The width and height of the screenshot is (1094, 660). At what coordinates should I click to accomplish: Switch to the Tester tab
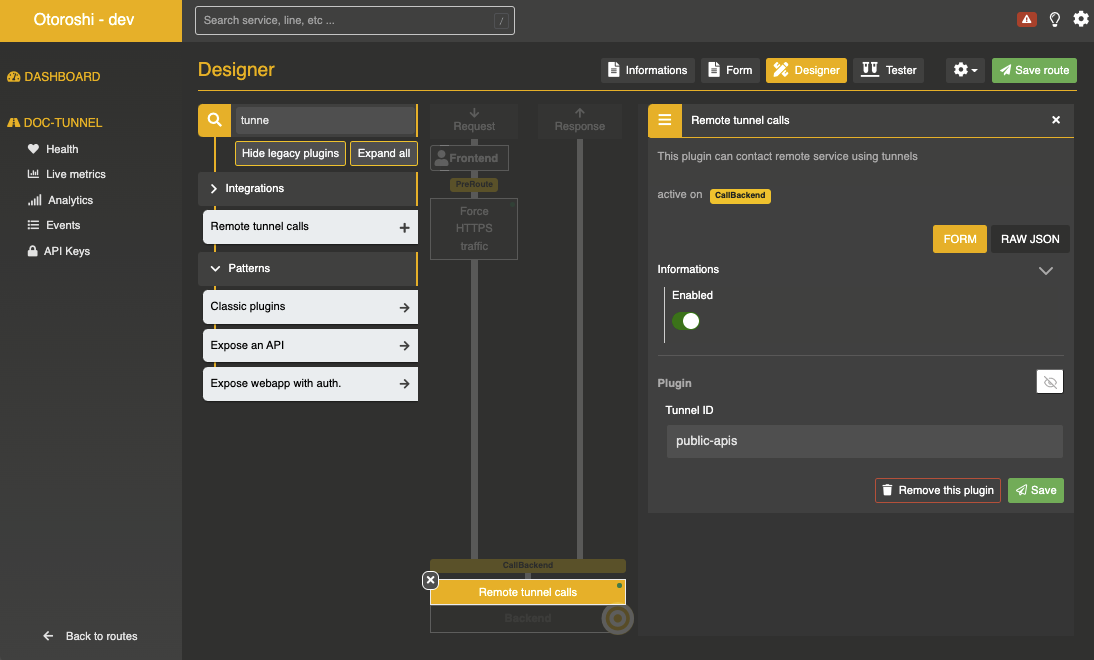click(x=889, y=70)
